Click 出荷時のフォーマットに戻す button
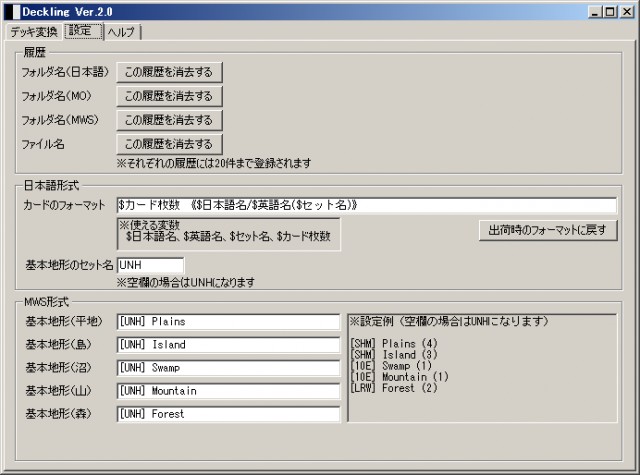640x475 pixels. point(548,231)
